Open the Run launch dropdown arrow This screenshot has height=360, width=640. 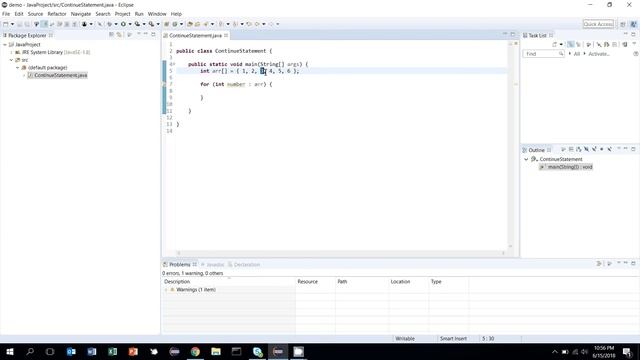(x=130, y=24)
